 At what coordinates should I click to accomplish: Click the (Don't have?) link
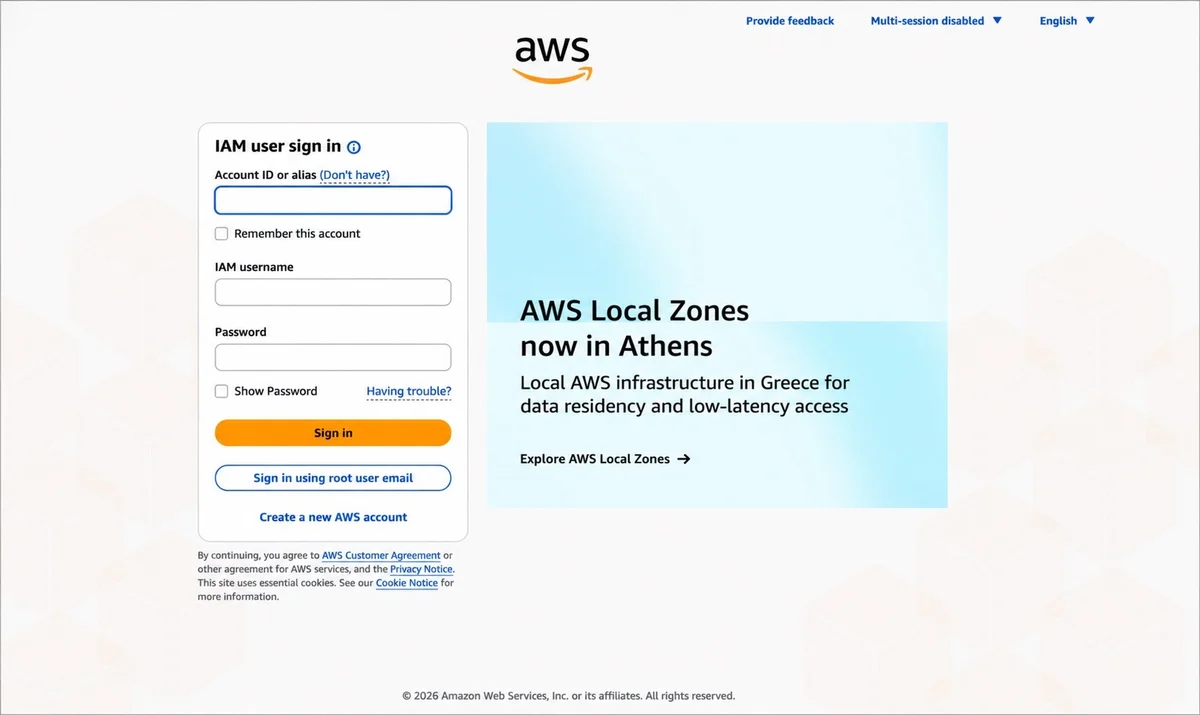pos(355,175)
